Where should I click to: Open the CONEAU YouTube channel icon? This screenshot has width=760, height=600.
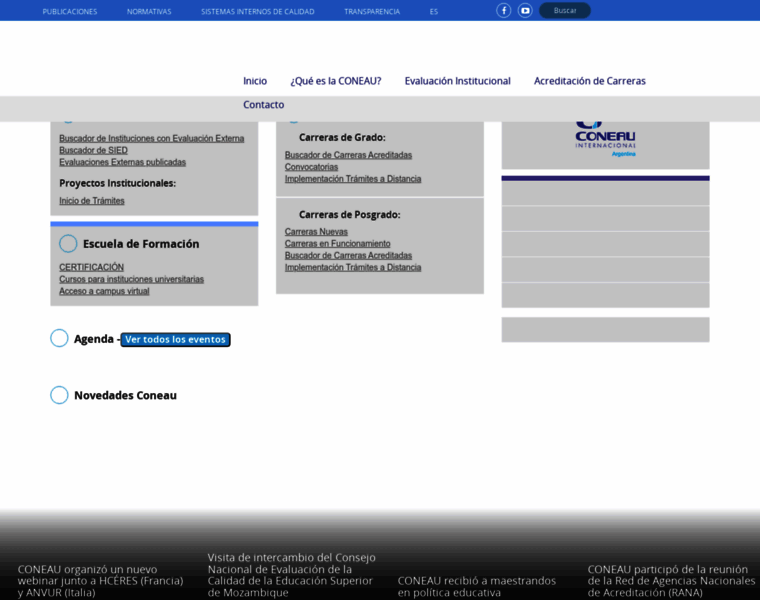525,10
